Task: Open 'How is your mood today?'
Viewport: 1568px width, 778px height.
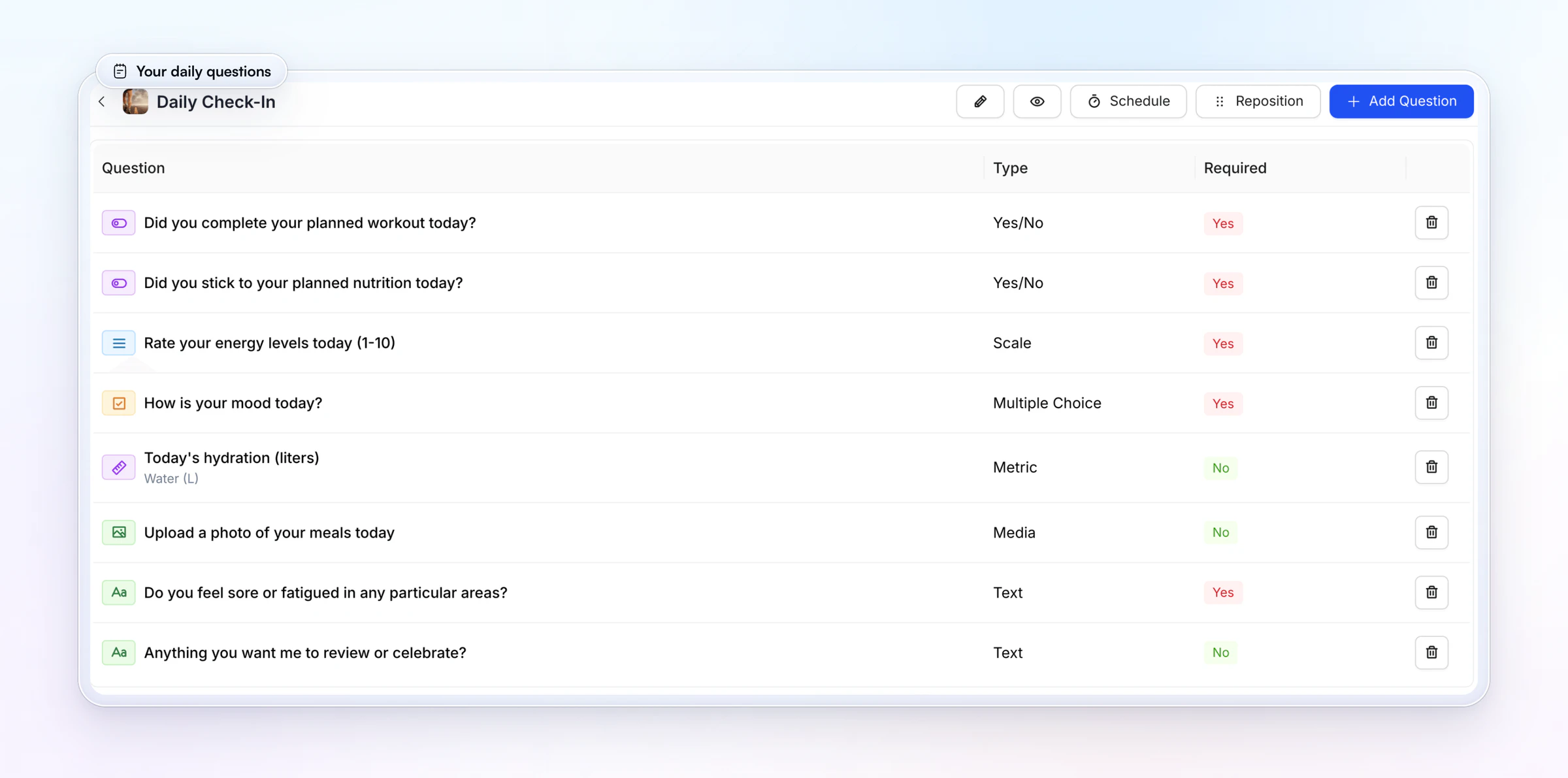Action: point(233,403)
